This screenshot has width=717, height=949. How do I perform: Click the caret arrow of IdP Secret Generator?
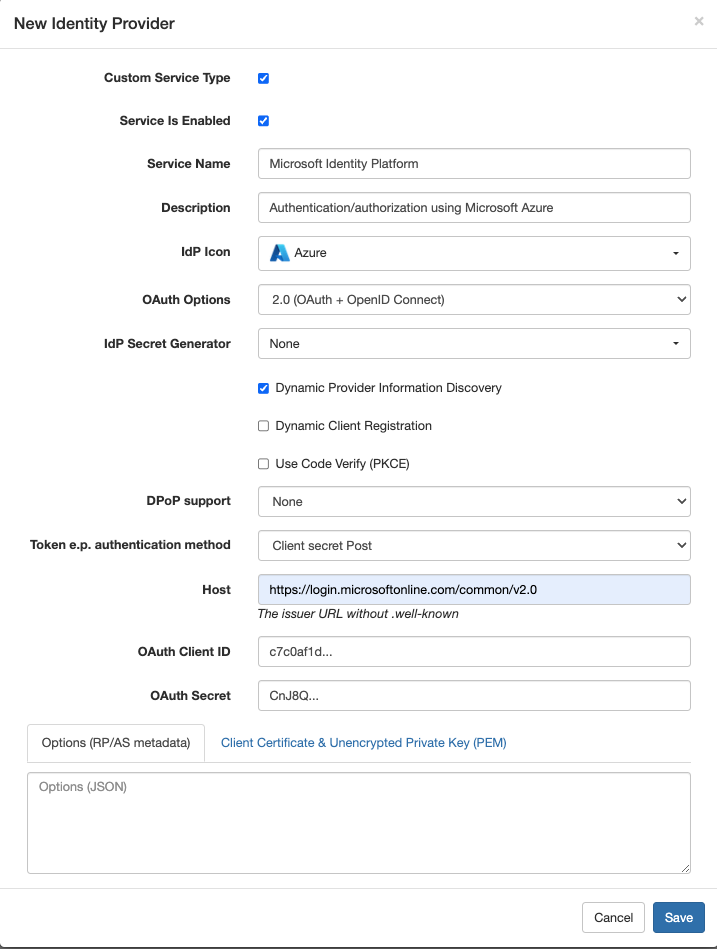(x=676, y=344)
